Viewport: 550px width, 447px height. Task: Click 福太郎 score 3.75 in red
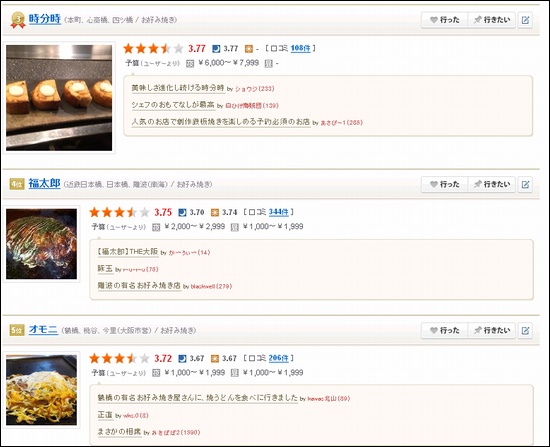point(163,212)
